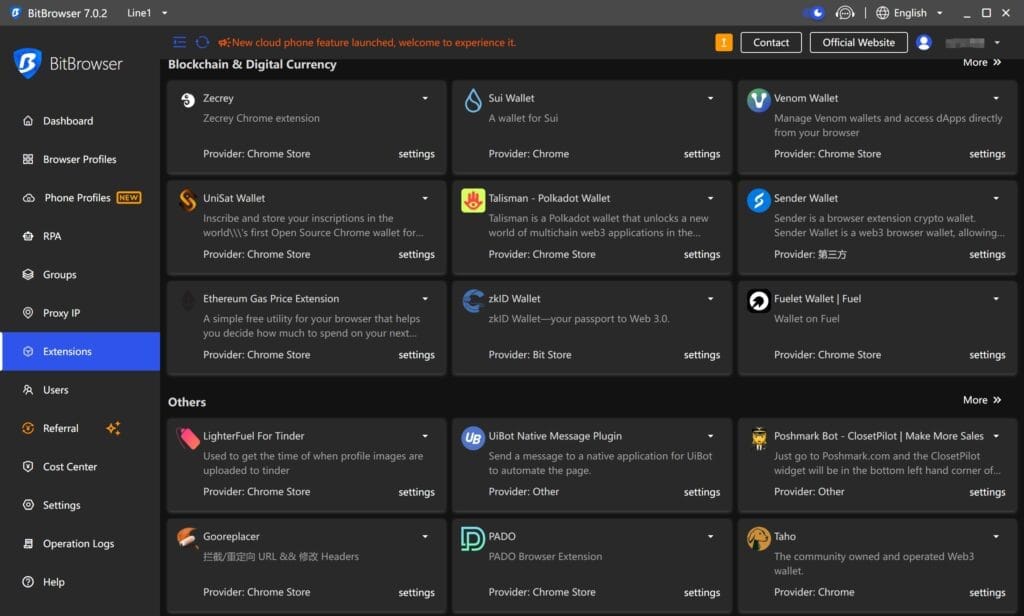Open settings for UiBot Native Message Plugin
Image resolution: width=1024 pixels, height=616 pixels.
click(x=701, y=492)
